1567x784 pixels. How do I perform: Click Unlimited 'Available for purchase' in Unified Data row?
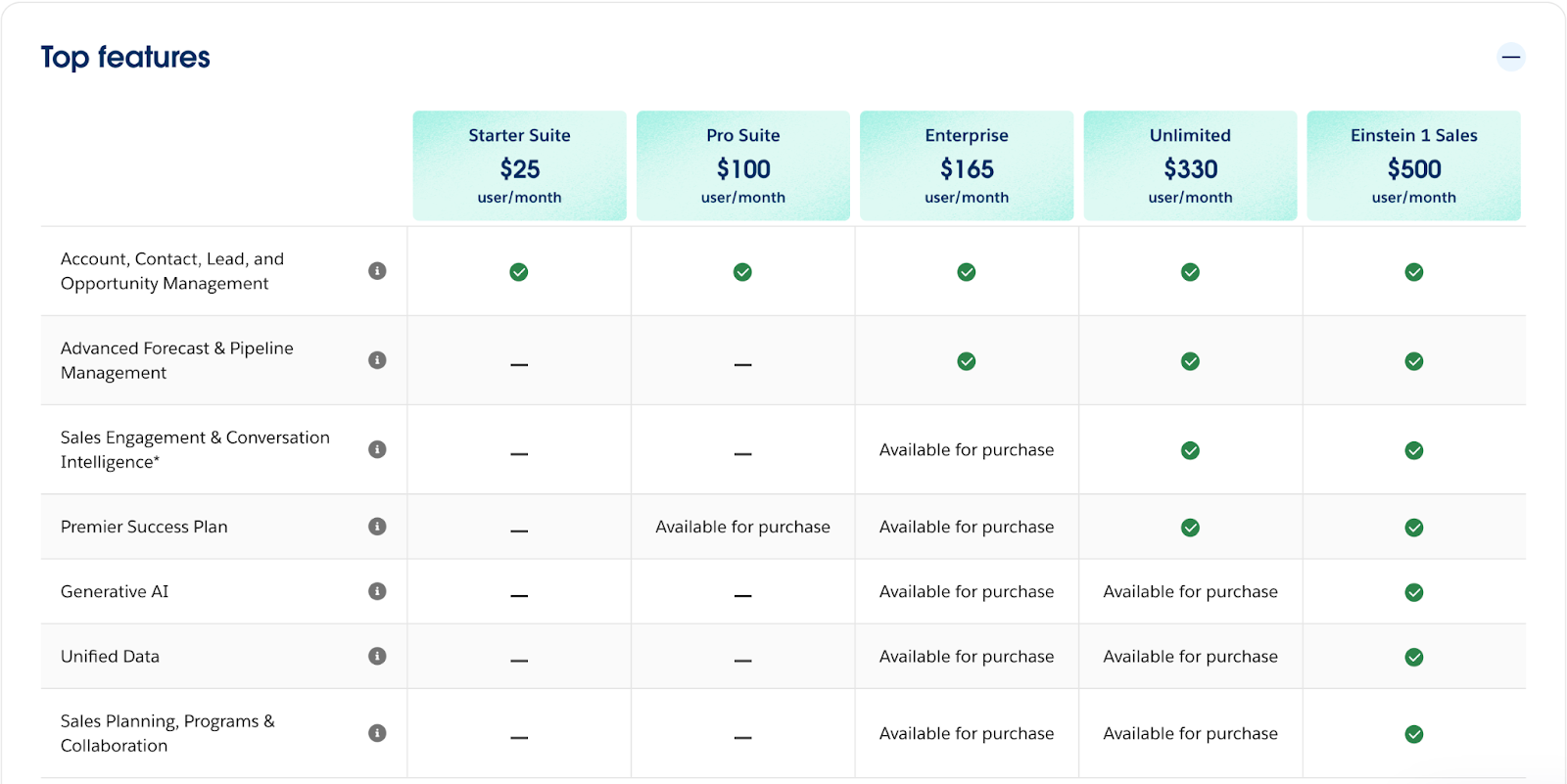(1190, 656)
